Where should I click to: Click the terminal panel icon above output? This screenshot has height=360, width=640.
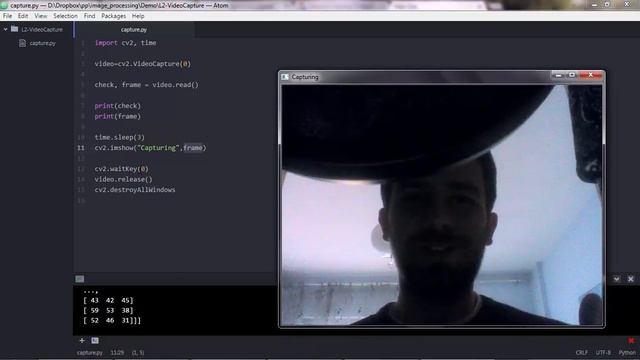click(80, 279)
